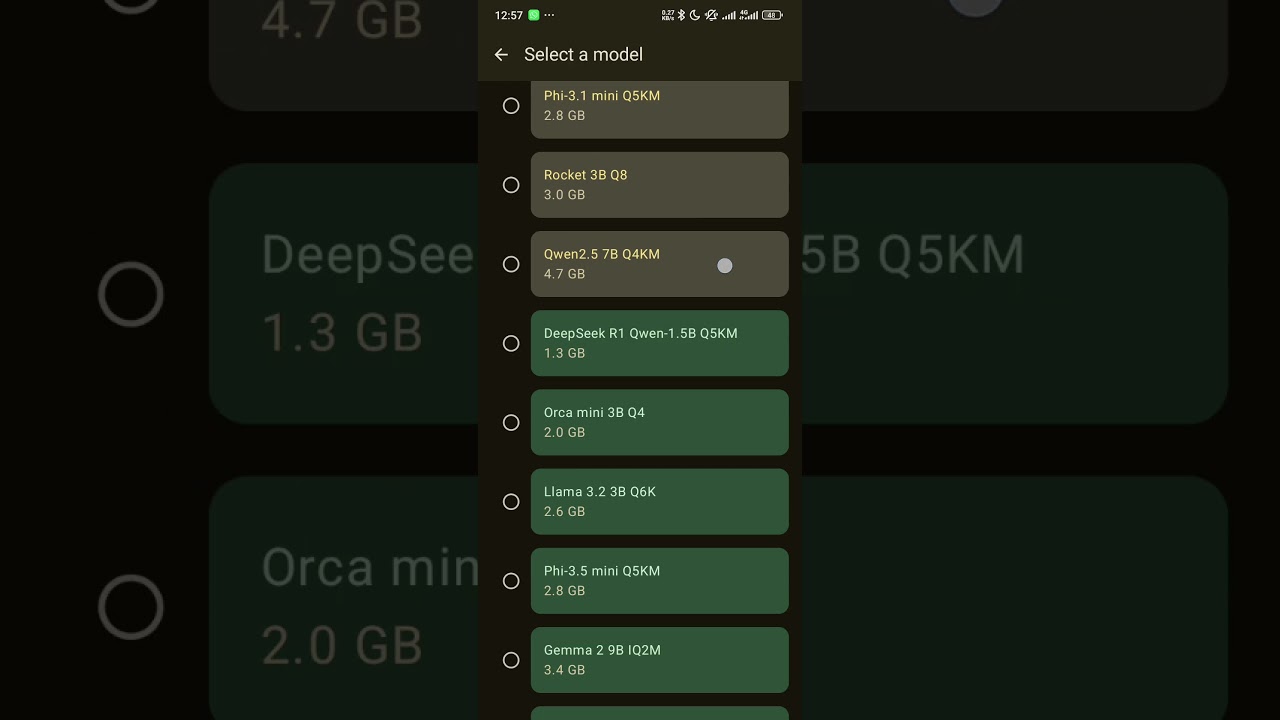Viewport: 1280px width, 720px height.
Task: Tap the battery level indicator showing 48
Action: tap(772, 15)
